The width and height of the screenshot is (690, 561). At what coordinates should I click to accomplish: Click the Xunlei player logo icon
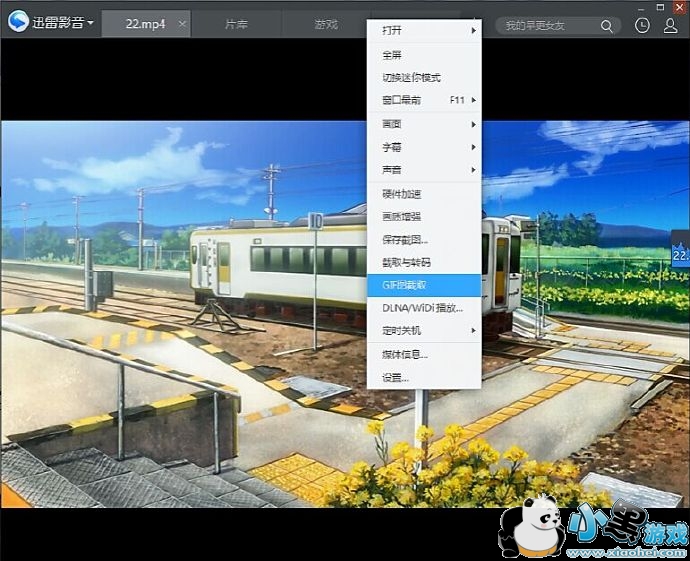click(x=18, y=21)
